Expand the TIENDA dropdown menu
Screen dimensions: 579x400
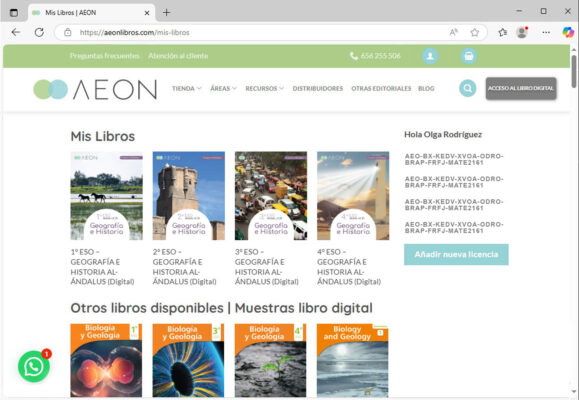186,89
